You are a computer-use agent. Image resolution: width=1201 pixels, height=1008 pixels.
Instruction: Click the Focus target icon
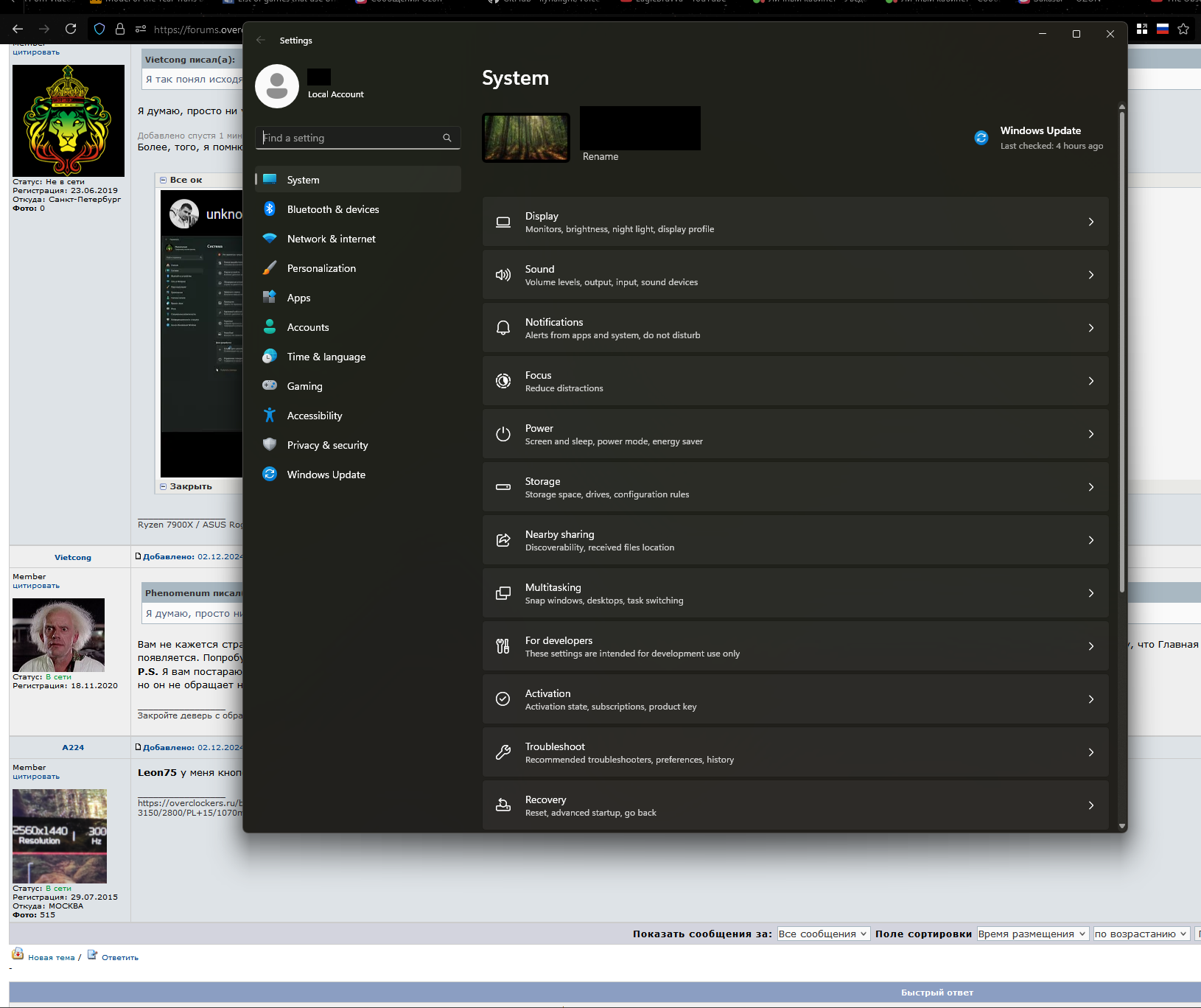pyautogui.click(x=503, y=381)
